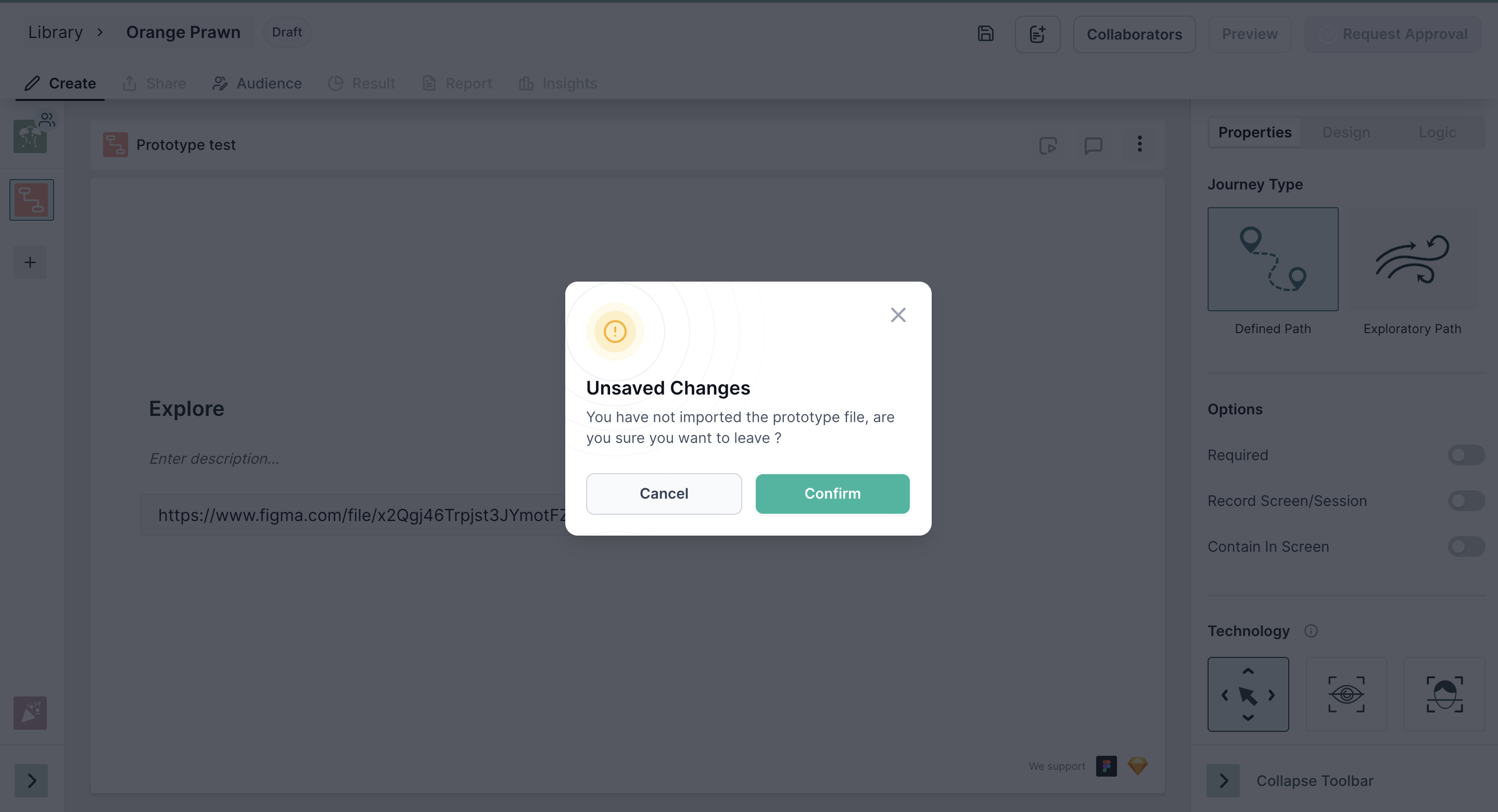This screenshot has width=1498, height=812.
Task: Switch to the Result tab
Action: coord(361,83)
